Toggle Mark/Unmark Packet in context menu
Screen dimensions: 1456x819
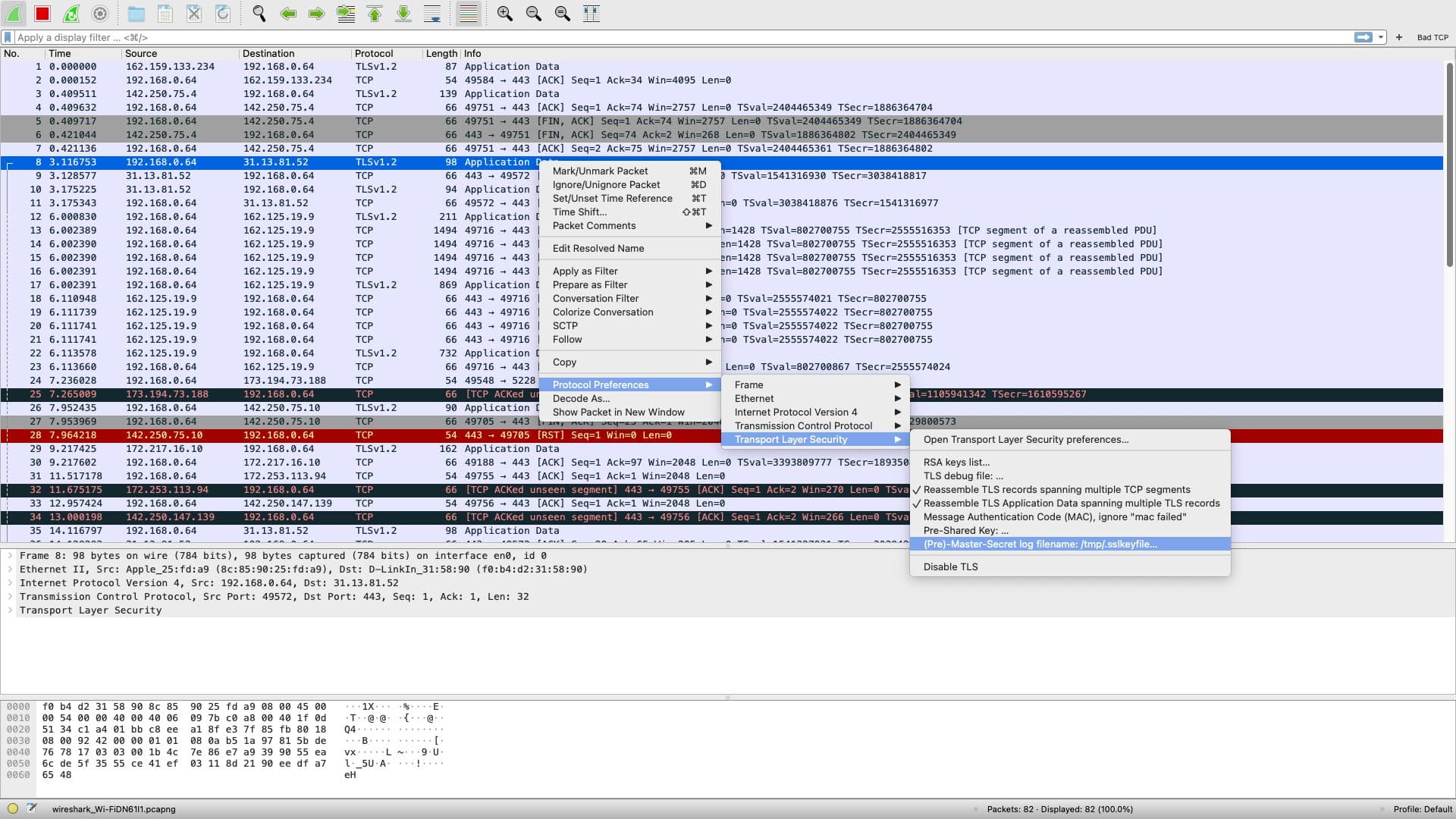point(629,171)
